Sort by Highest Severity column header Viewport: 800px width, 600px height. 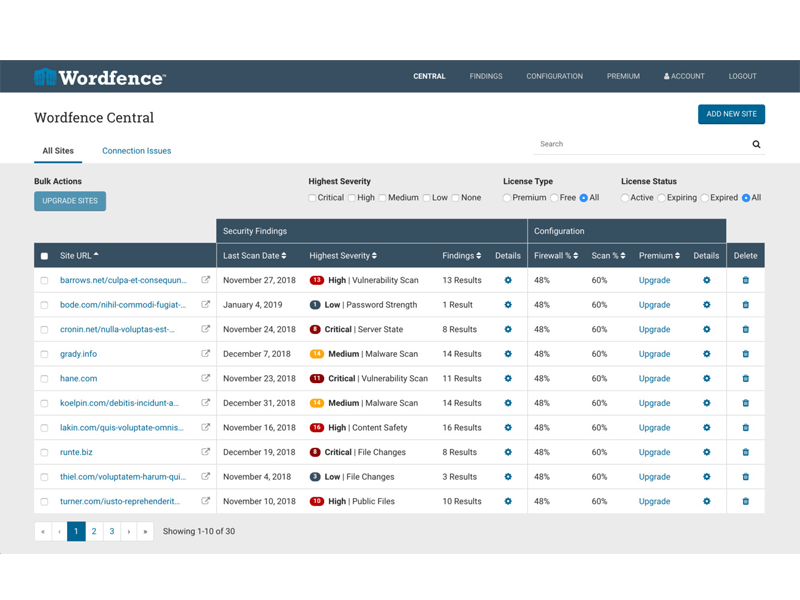(x=343, y=256)
